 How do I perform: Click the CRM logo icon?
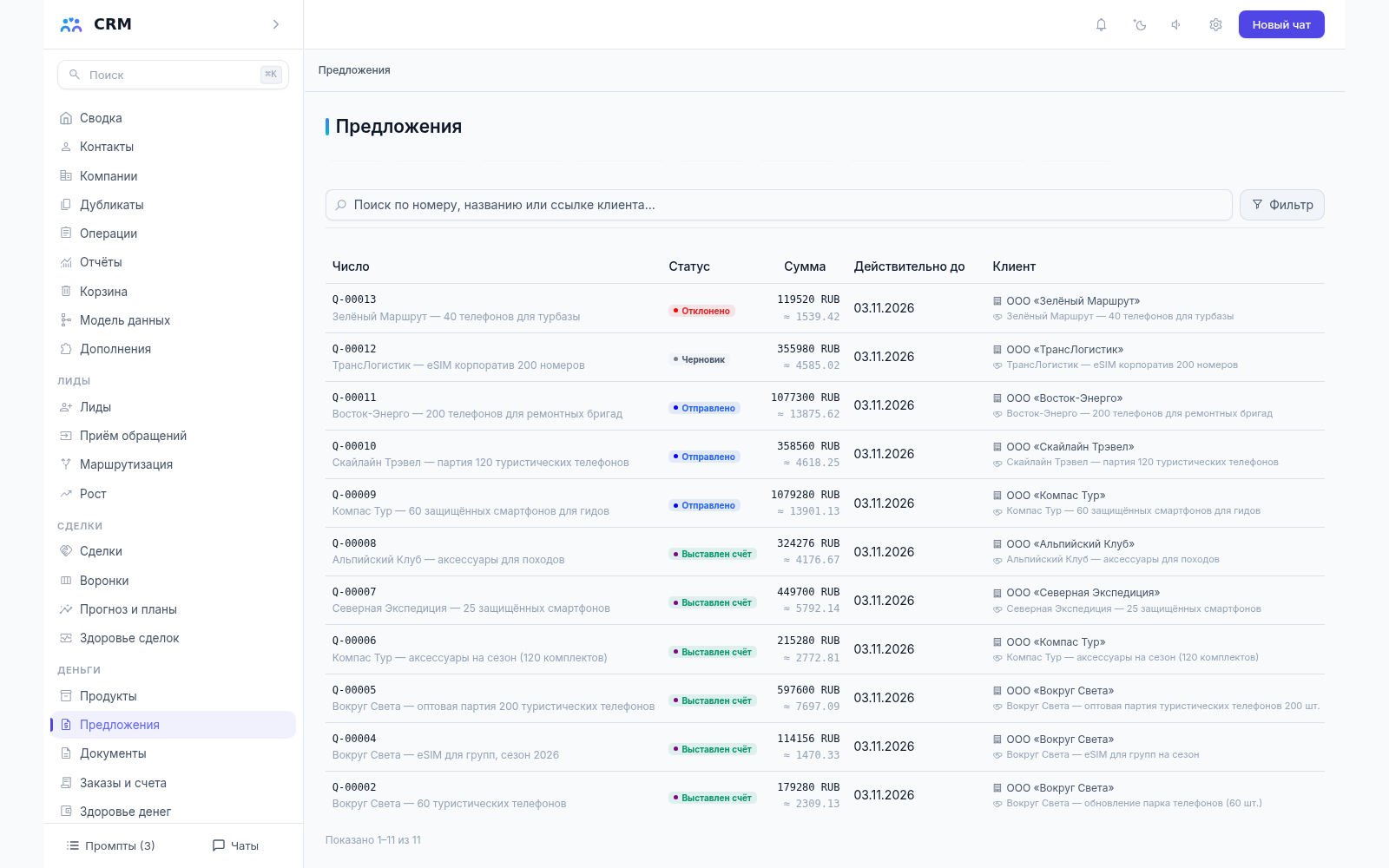click(71, 24)
